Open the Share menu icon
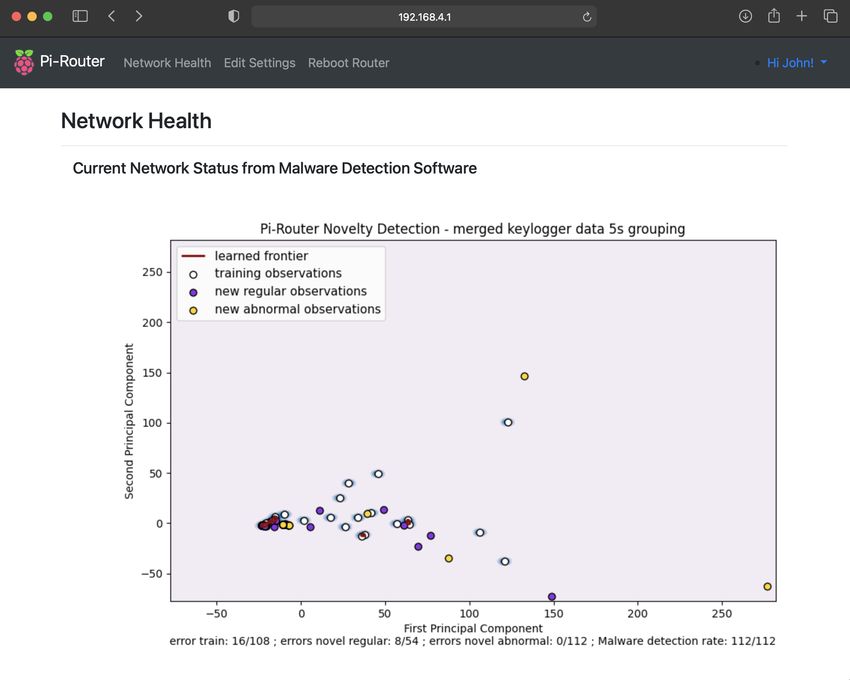 point(774,16)
